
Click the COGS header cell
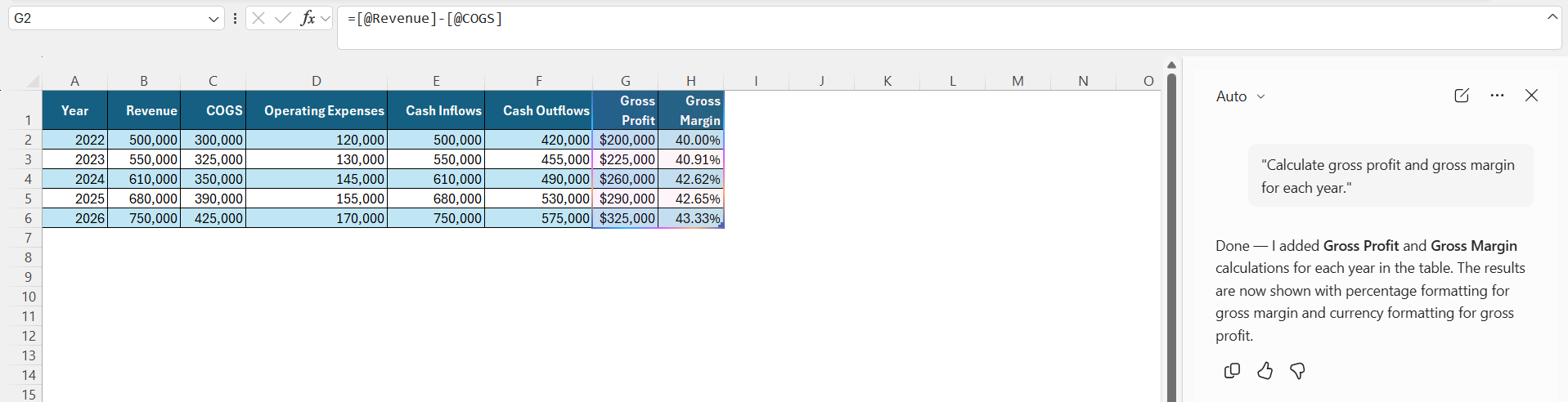[213, 110]
